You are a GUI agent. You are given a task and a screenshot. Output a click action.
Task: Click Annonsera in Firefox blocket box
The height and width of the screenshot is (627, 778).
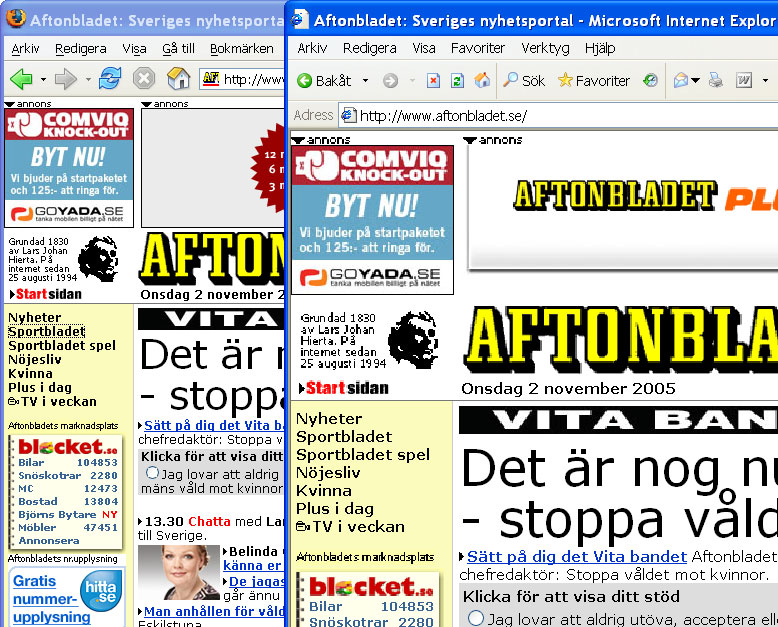pos(49,540)
